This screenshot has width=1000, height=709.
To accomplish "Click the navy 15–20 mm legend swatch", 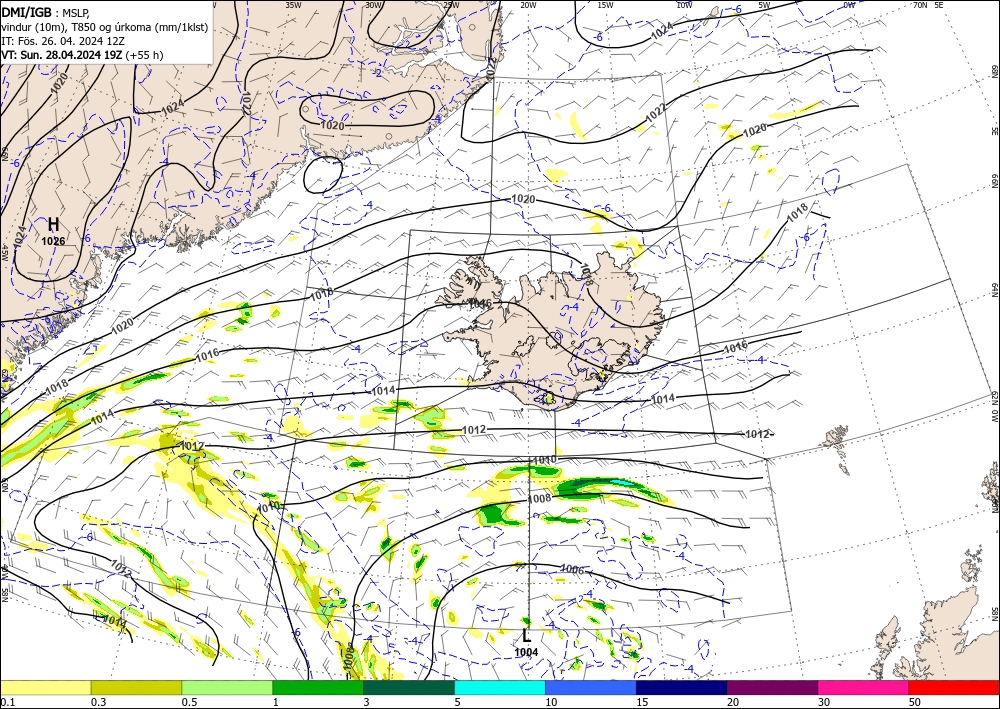I will 682,687.
